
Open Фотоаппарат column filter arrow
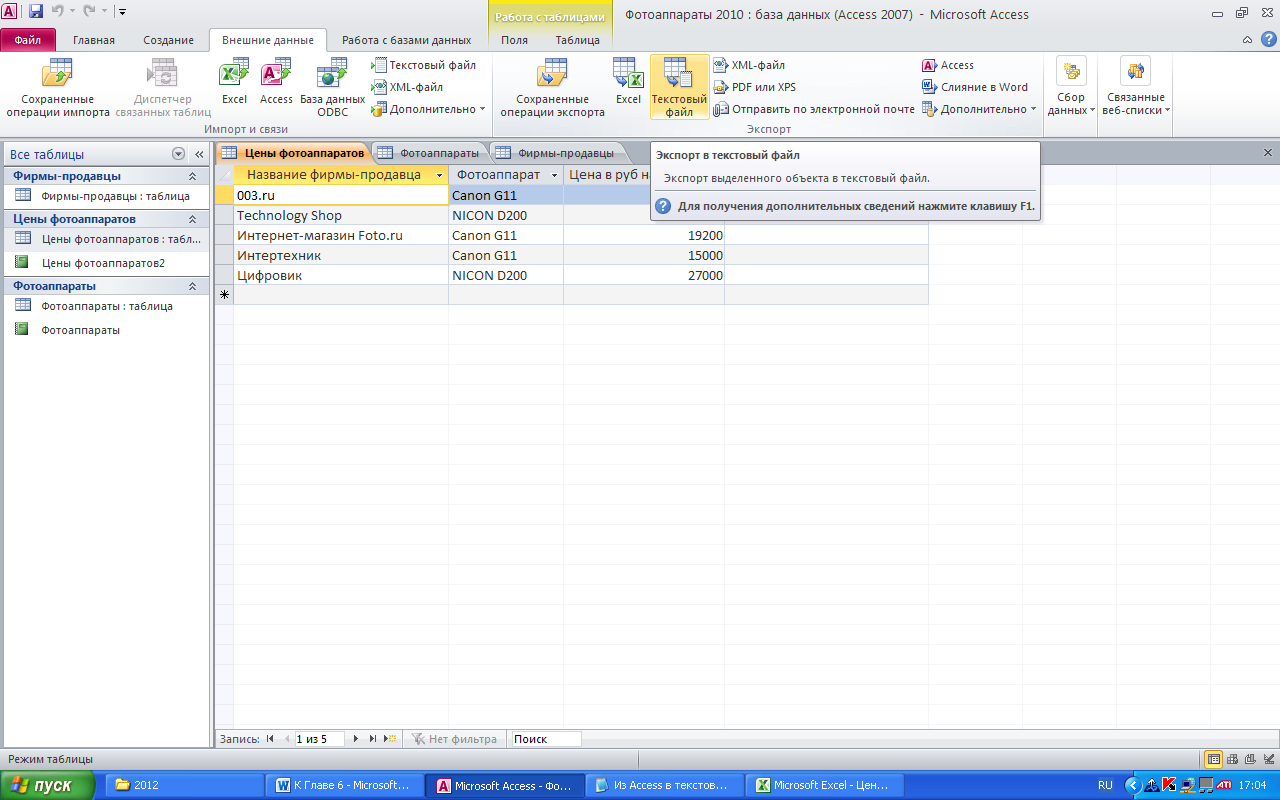(x=554, y=175)
